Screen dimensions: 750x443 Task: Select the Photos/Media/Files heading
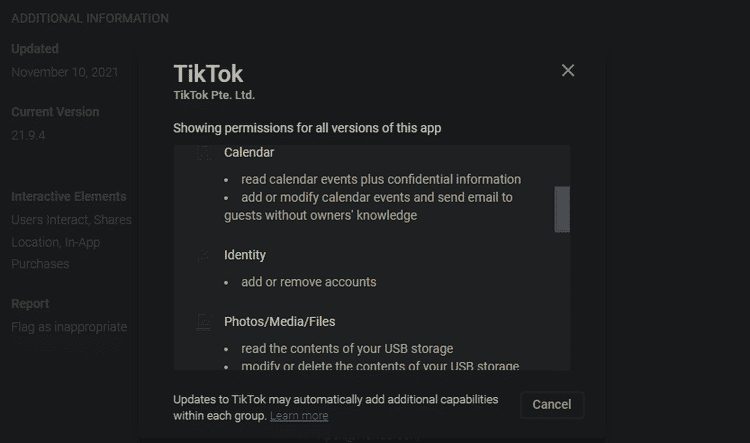[279, 321]
